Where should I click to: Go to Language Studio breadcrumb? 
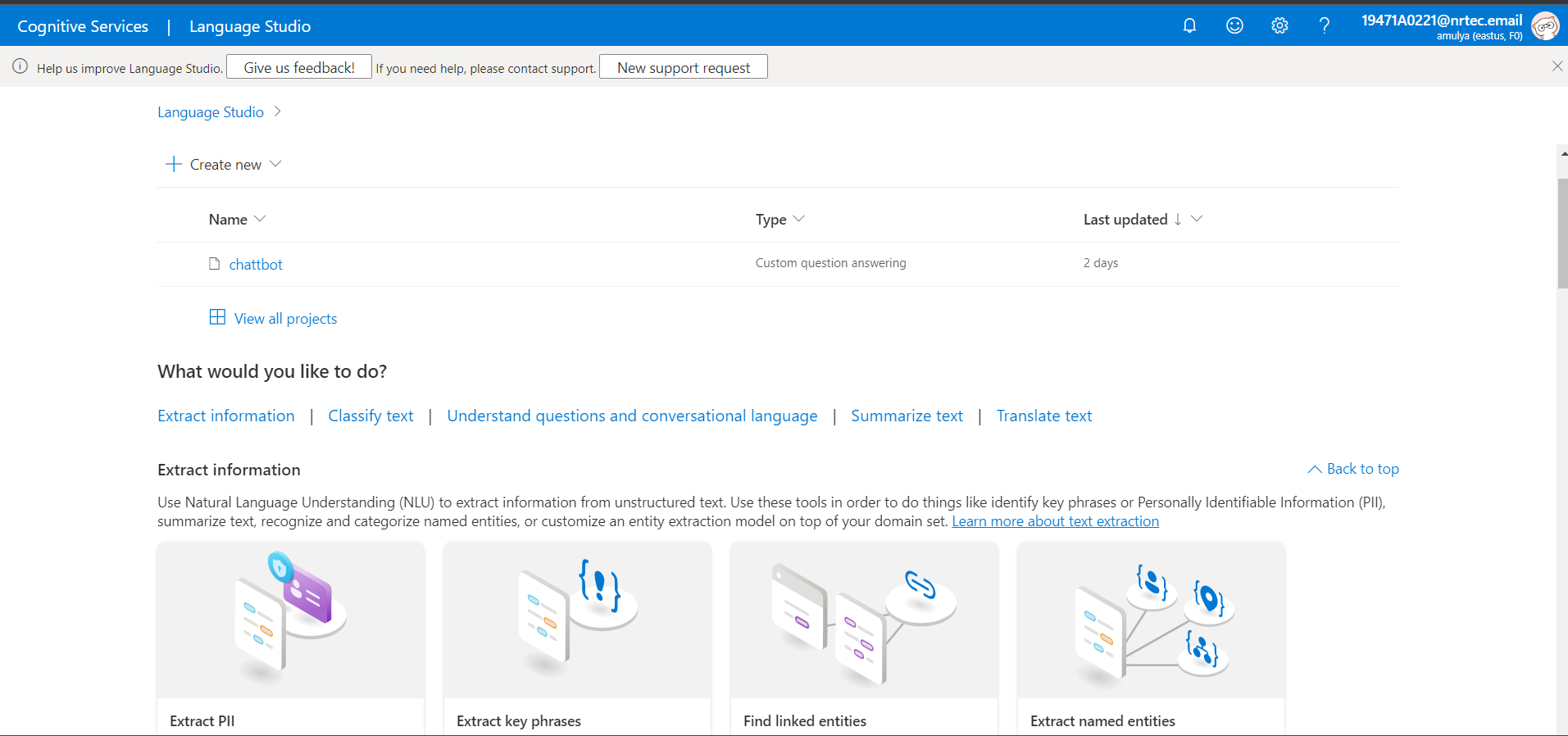point(211,112)
